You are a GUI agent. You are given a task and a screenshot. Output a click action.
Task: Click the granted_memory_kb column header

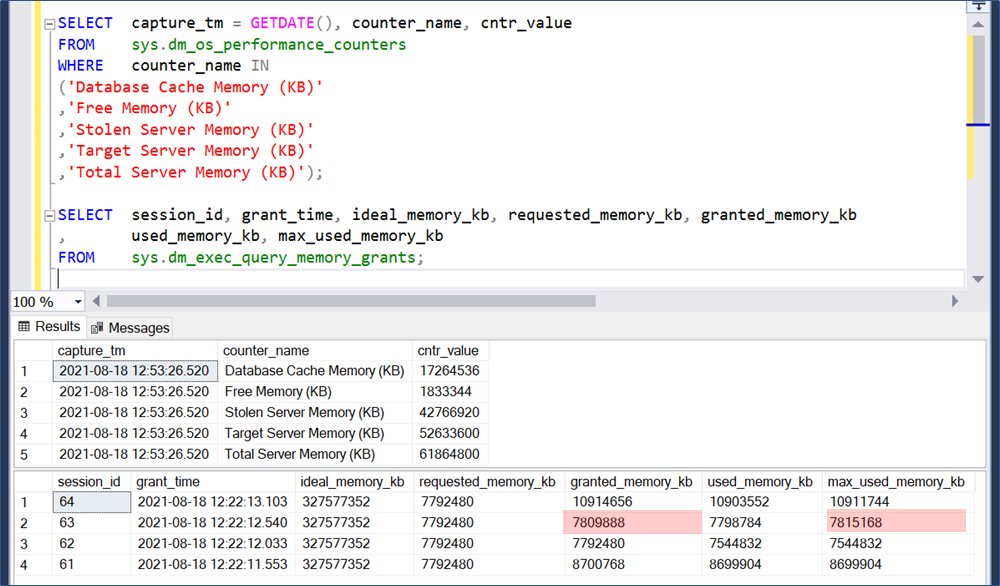(x=633, y=481)
